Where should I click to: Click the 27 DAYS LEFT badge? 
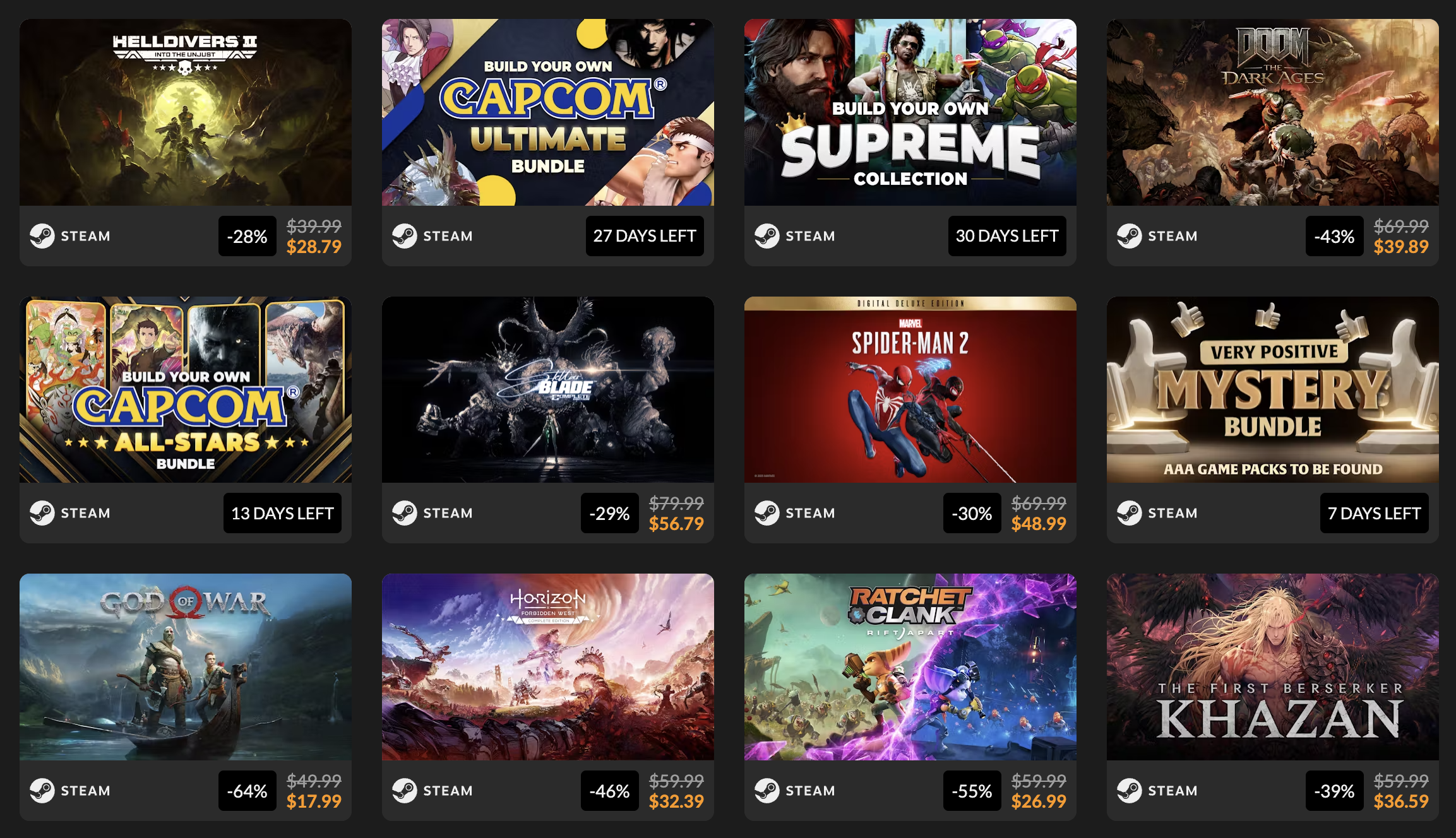click(645, 236)
